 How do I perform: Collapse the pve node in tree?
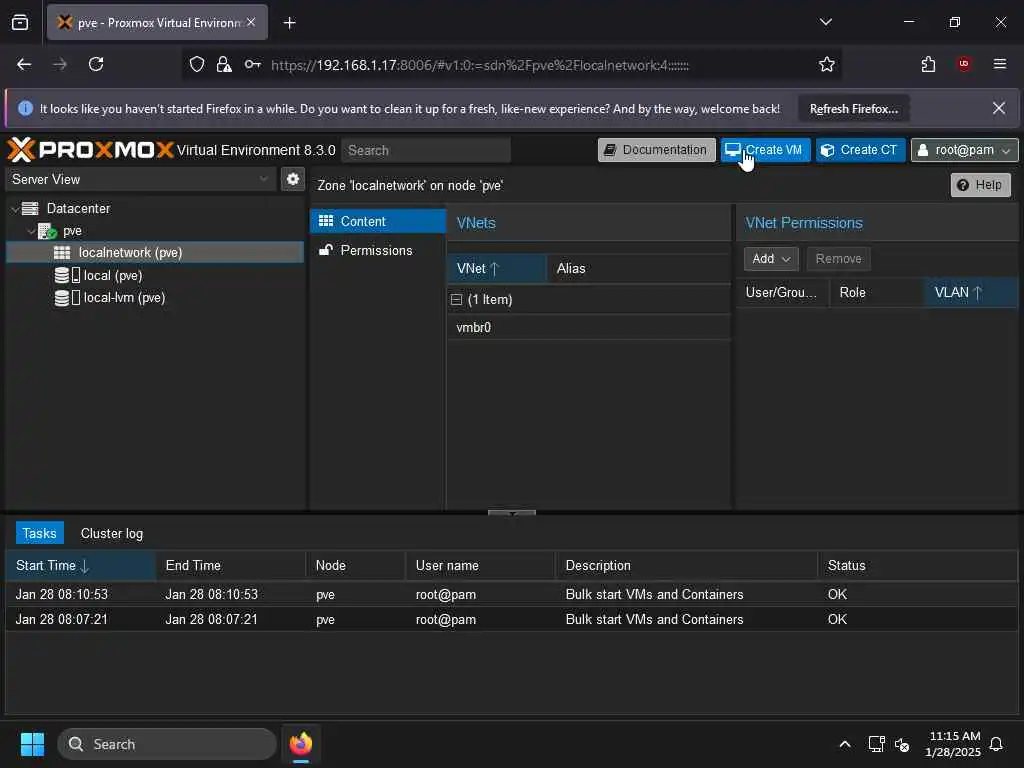pyautogui.click(x=31, y=231)
